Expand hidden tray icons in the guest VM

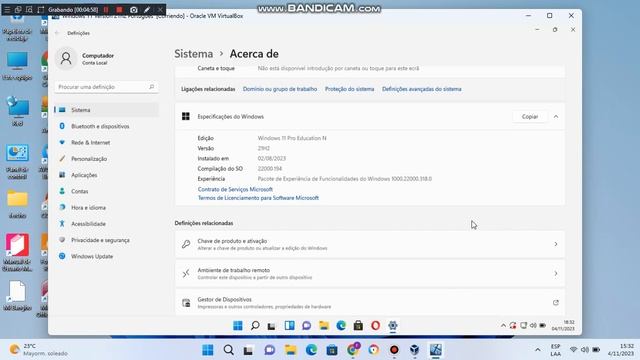click(503, 325)
